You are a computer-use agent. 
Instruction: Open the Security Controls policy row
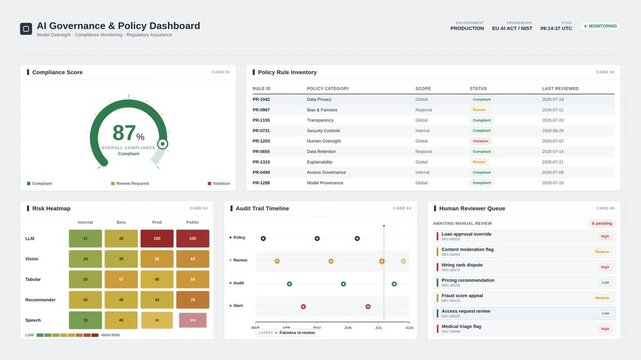click(x=433, y=131)
